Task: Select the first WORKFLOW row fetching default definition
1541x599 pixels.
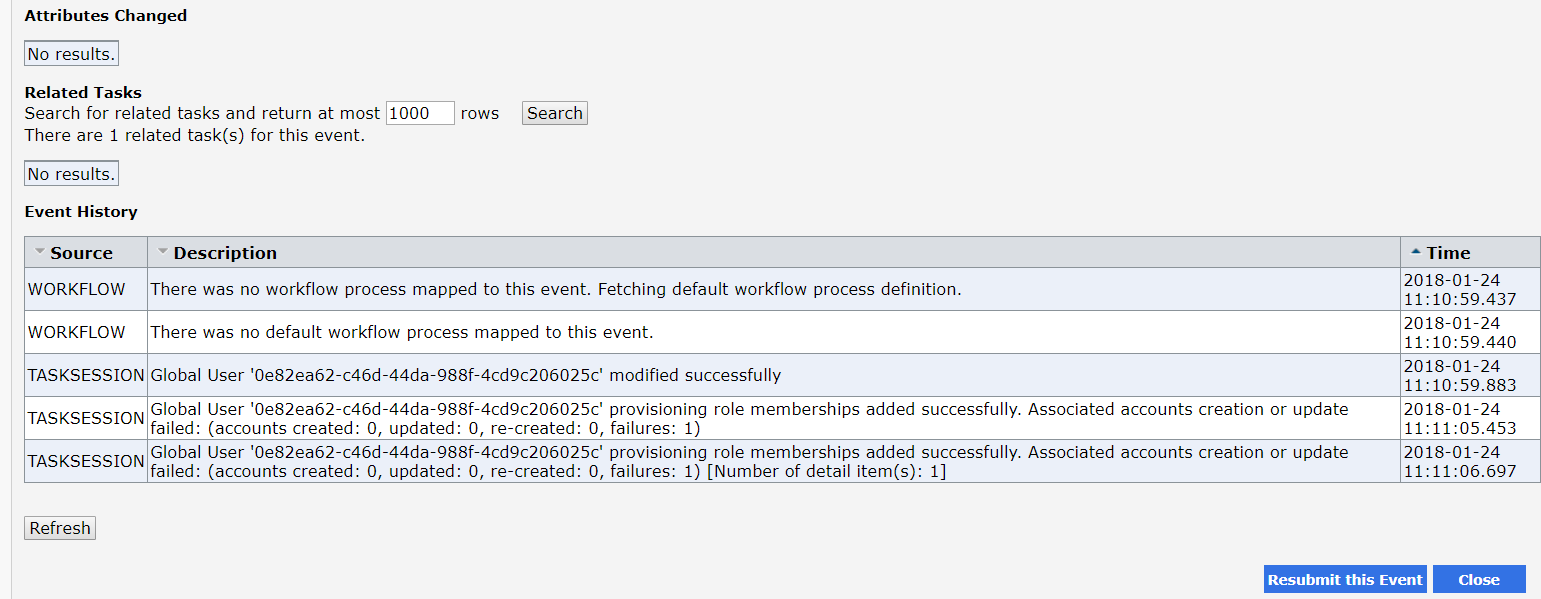Action: [x=782, y=289]
